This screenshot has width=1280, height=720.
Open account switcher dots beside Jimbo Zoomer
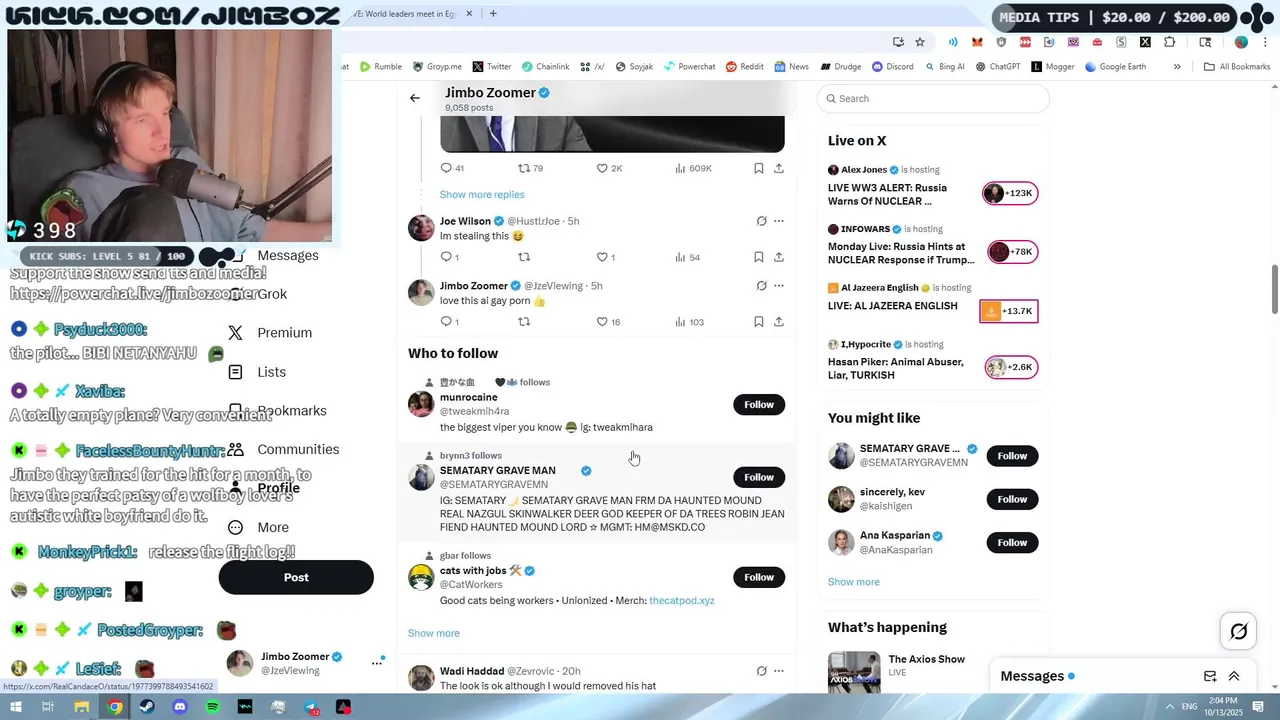(377, 662)
